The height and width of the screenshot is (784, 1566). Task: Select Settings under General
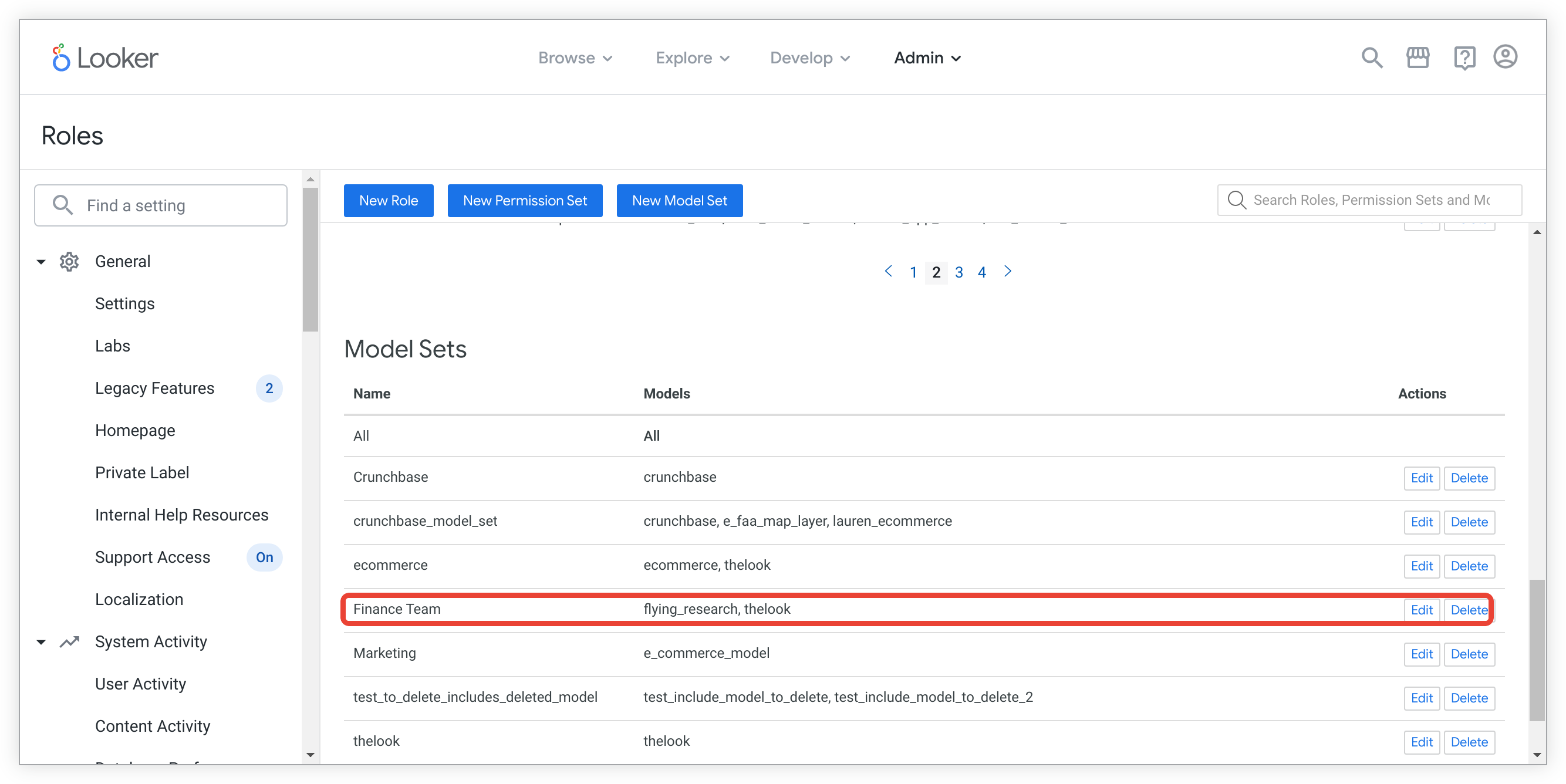click(125, 303)
